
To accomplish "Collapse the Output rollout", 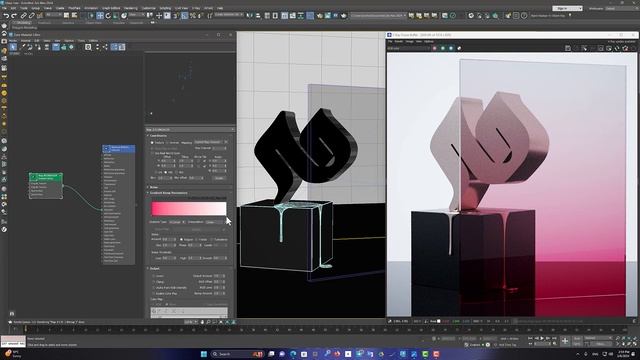I will tap(154, 269).
